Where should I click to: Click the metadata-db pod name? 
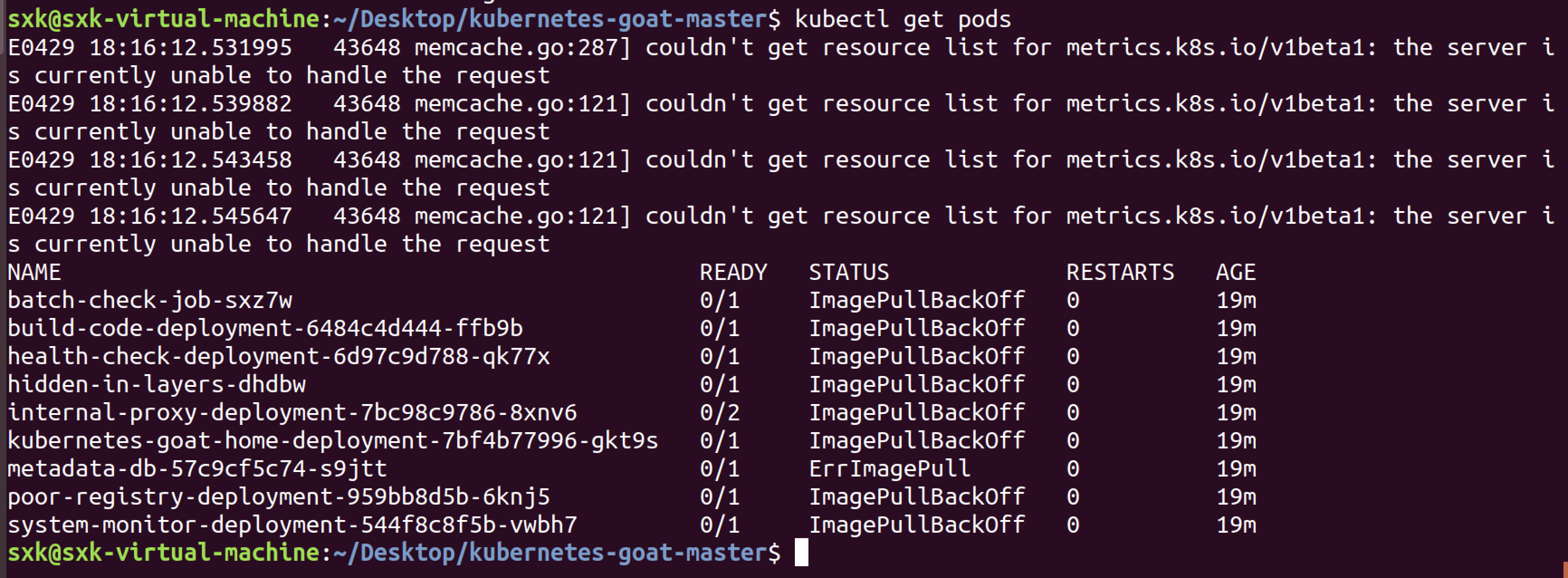point(196,468)
